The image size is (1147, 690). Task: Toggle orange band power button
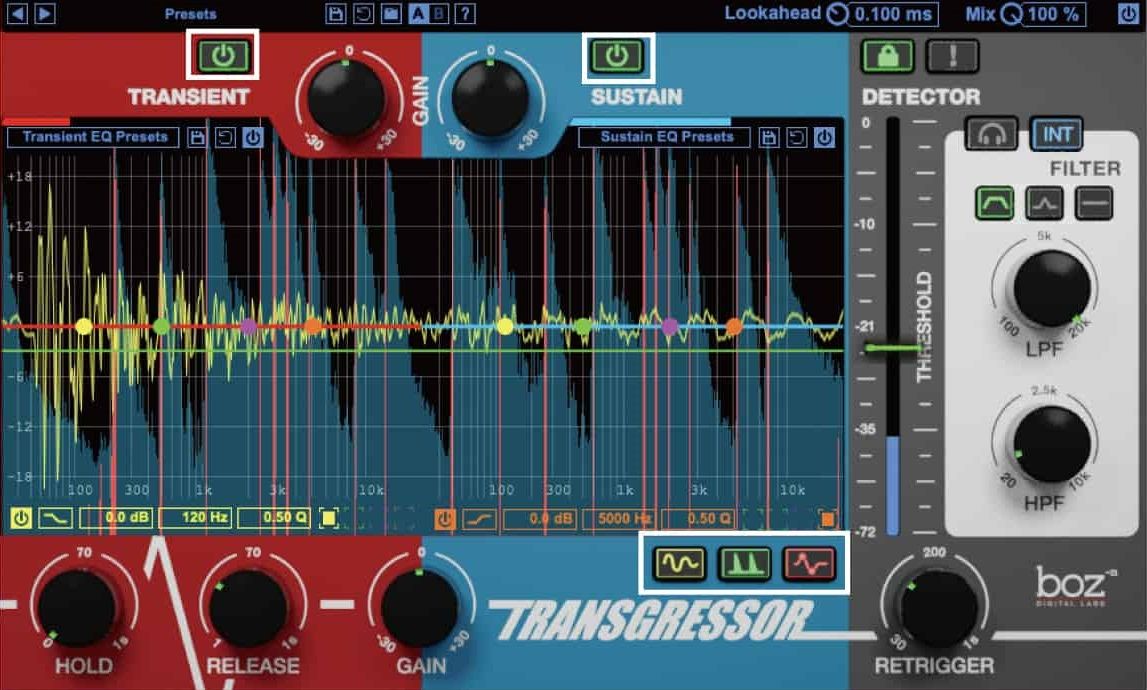[x=445, y=520]
